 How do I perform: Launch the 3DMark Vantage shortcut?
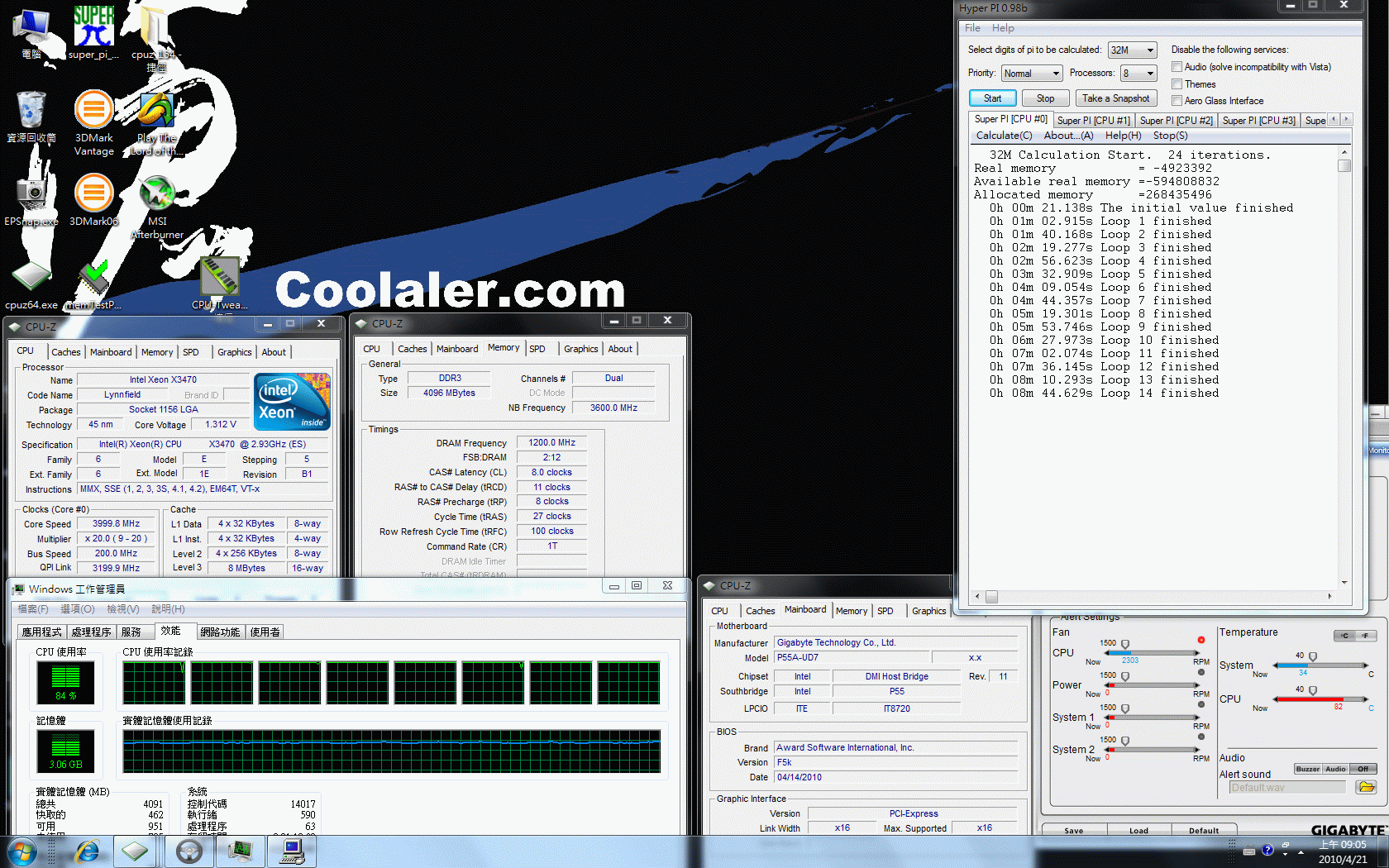tap(94, 123)
